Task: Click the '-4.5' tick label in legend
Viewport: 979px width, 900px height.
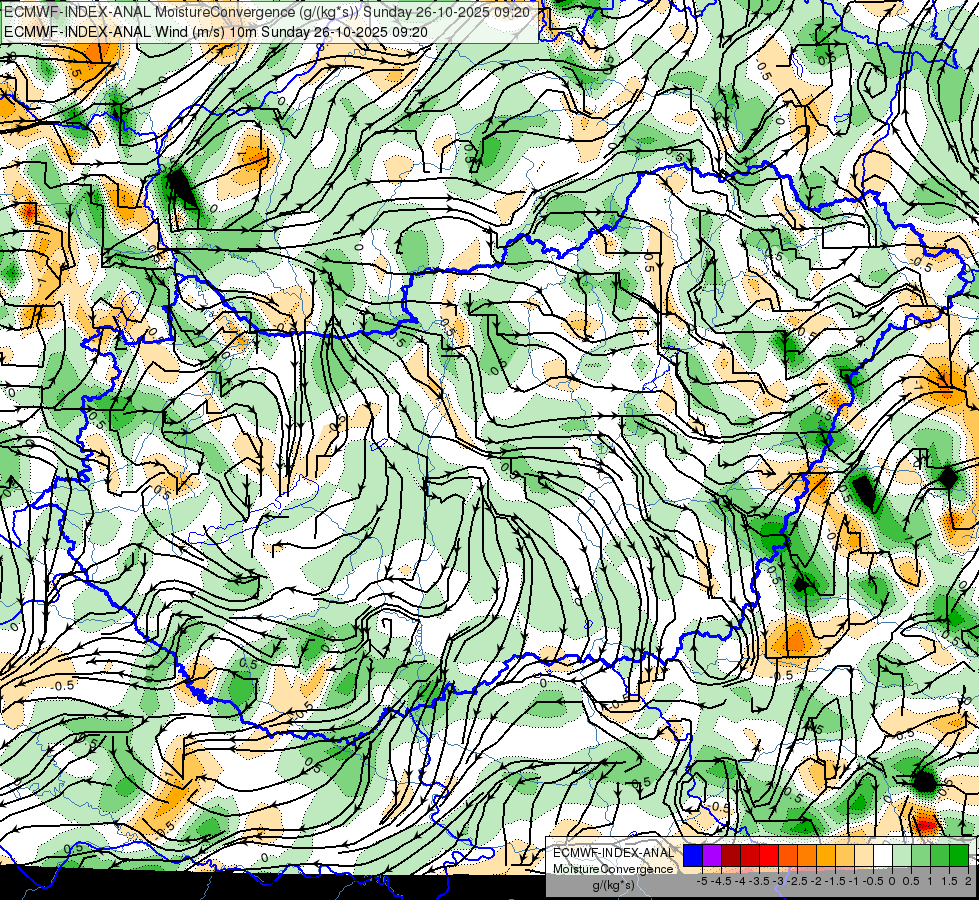Action: tap(721, 881)
